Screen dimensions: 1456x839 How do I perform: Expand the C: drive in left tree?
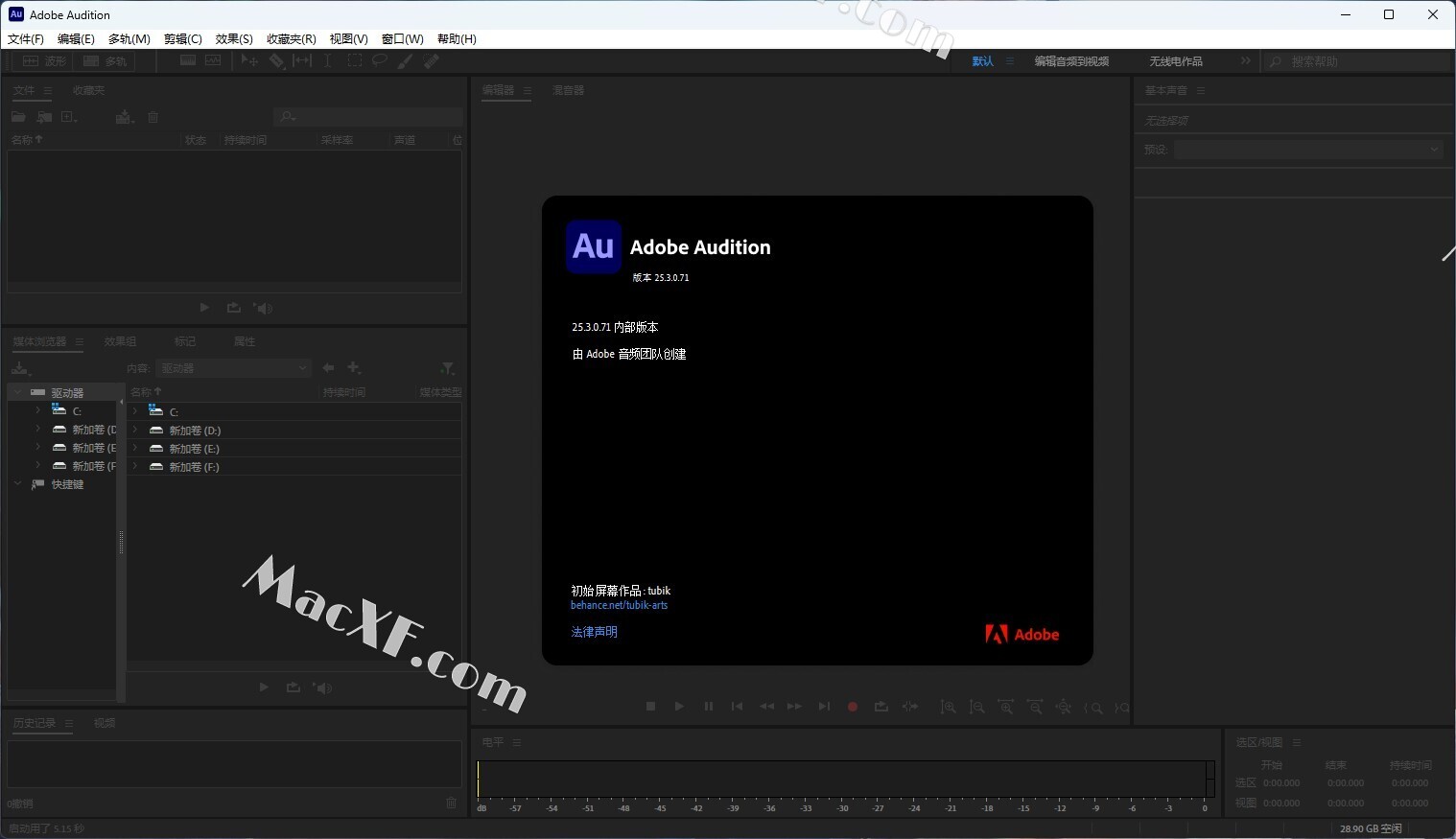38,410
